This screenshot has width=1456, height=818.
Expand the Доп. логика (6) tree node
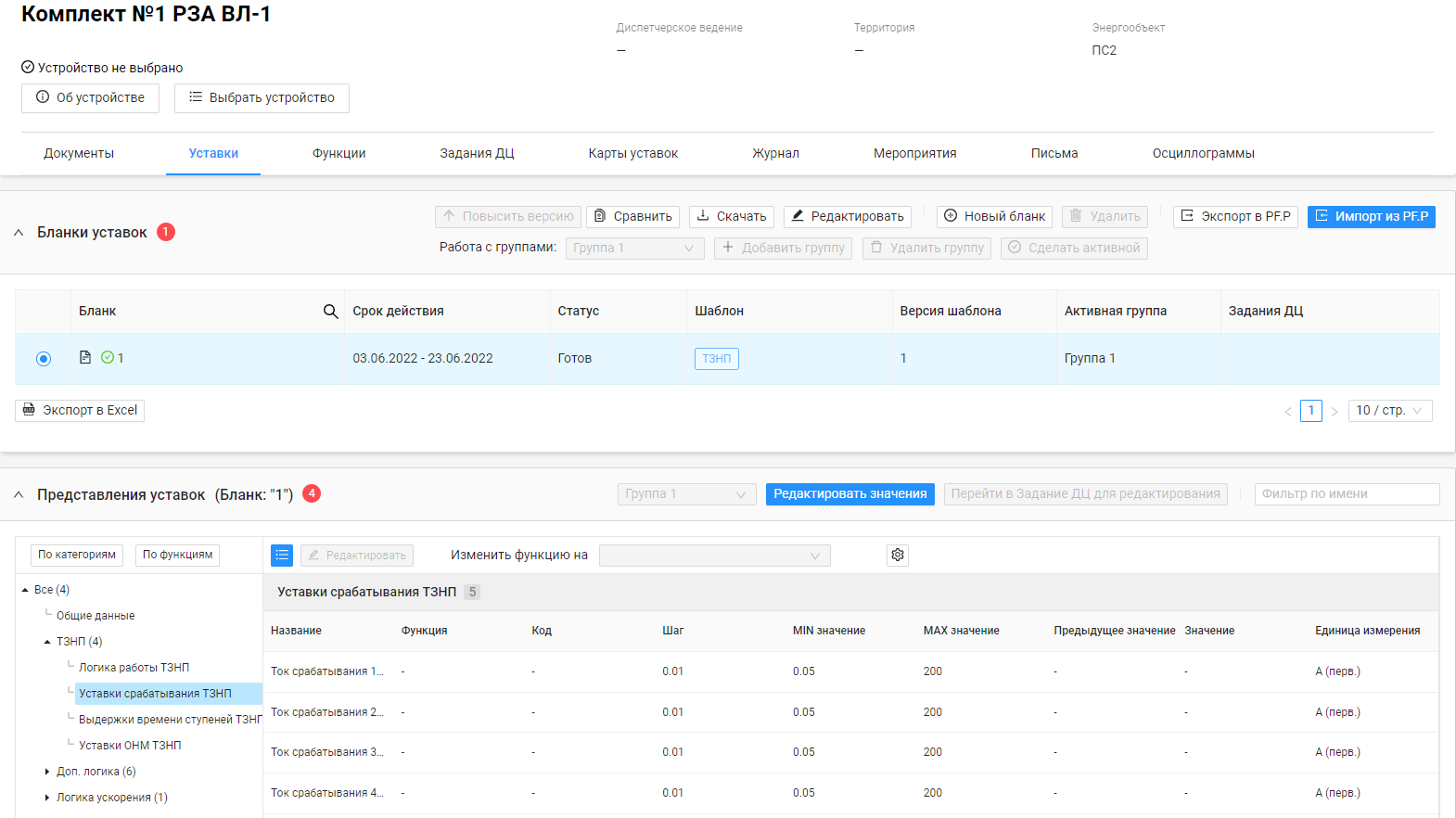pyautogui.click(x=47, y=772)
